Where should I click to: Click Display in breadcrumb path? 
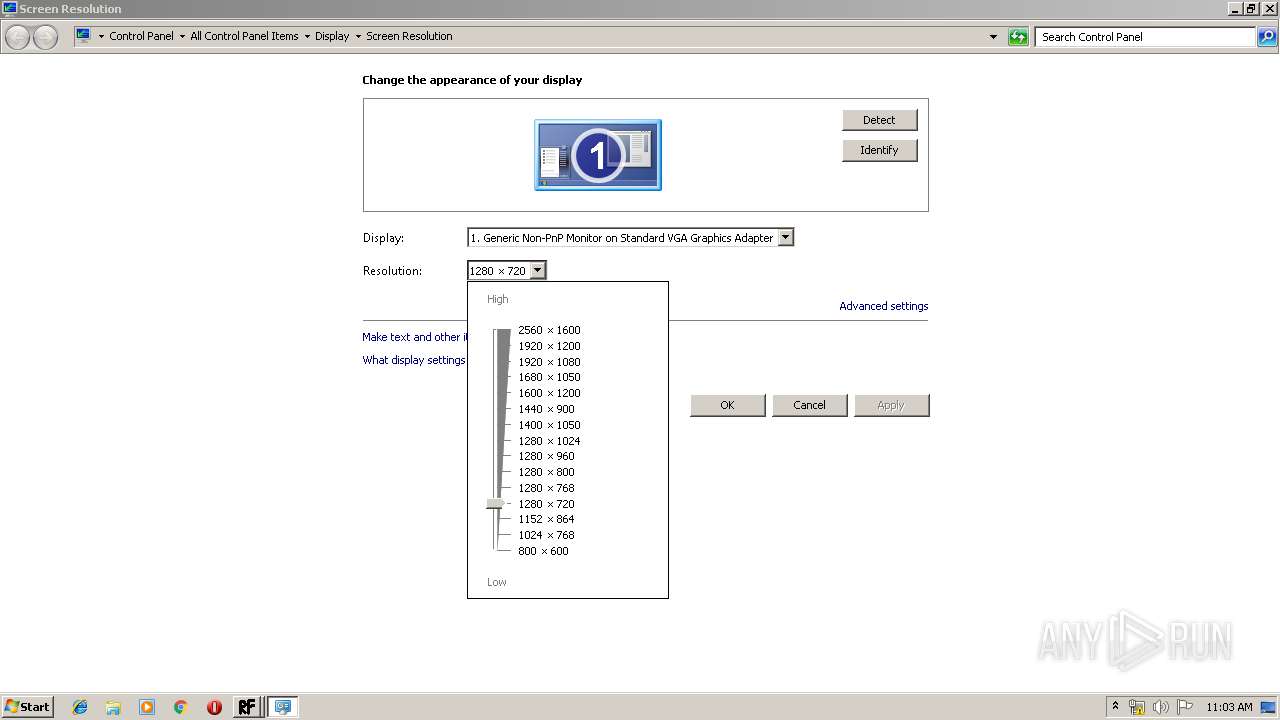point(332,36)
